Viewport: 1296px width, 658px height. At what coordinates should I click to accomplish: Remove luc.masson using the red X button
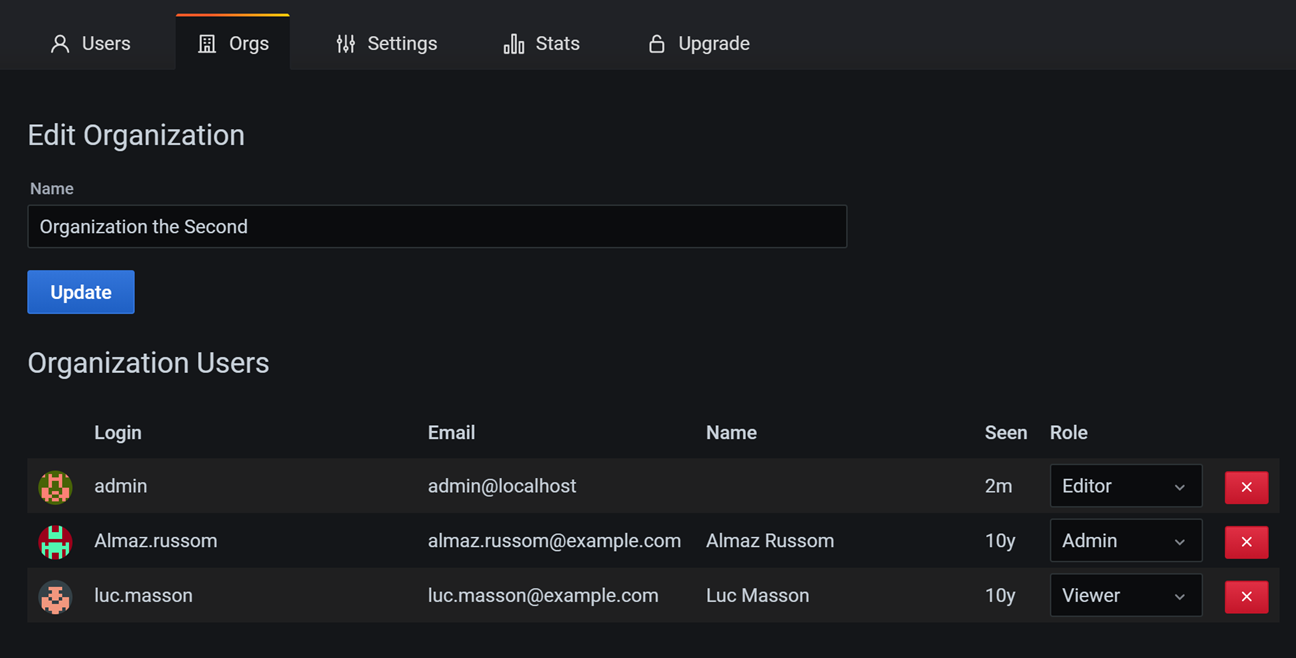point(1246,596)
